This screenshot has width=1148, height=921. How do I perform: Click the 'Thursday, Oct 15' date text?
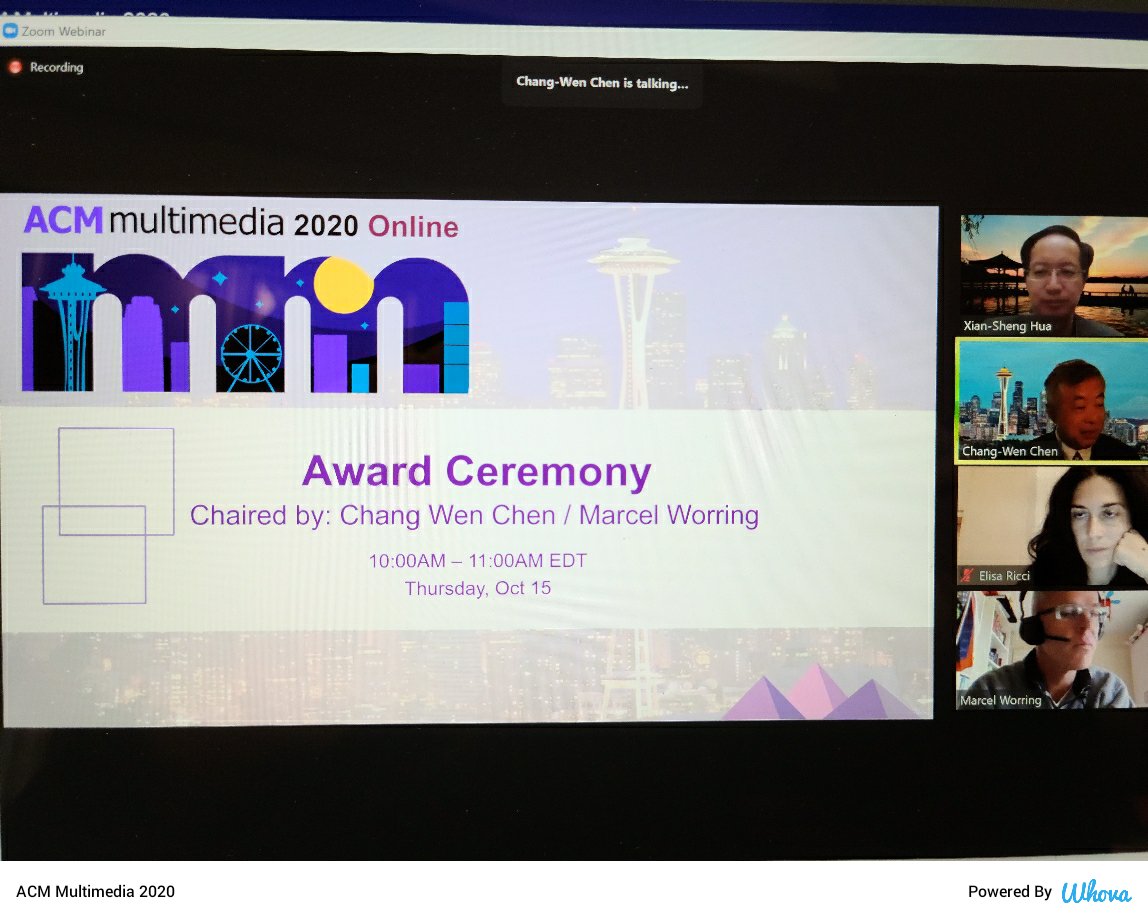pyautogui.click(x=477, y=589)
